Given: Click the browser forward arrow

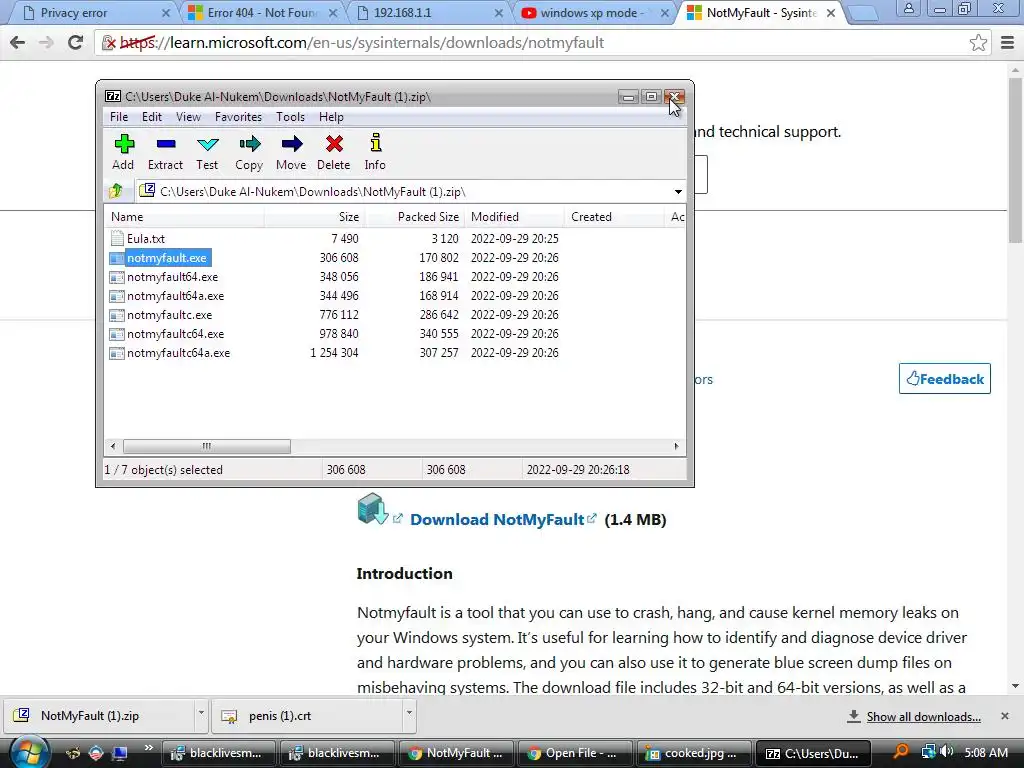Looking at the screenshot, I should tap(46, 42).
